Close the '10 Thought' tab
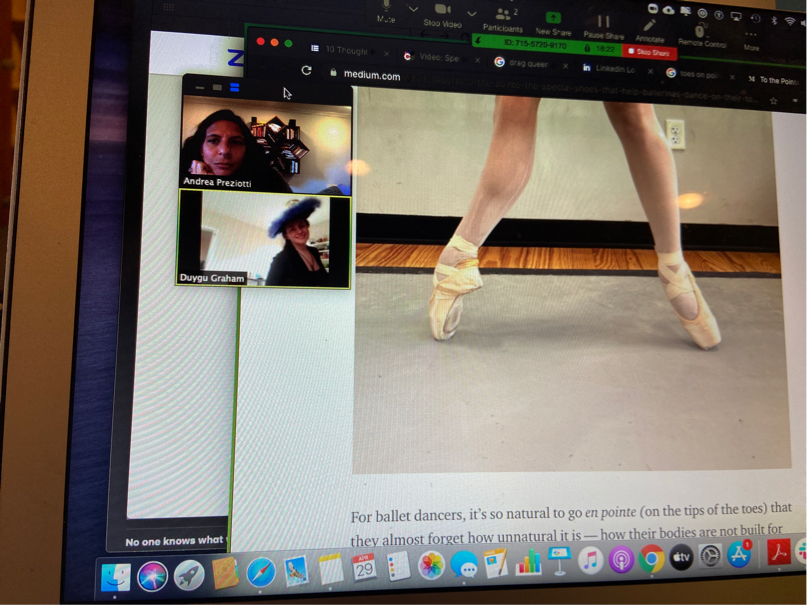This screenshot has width=807, height=605. pos(387,53)
